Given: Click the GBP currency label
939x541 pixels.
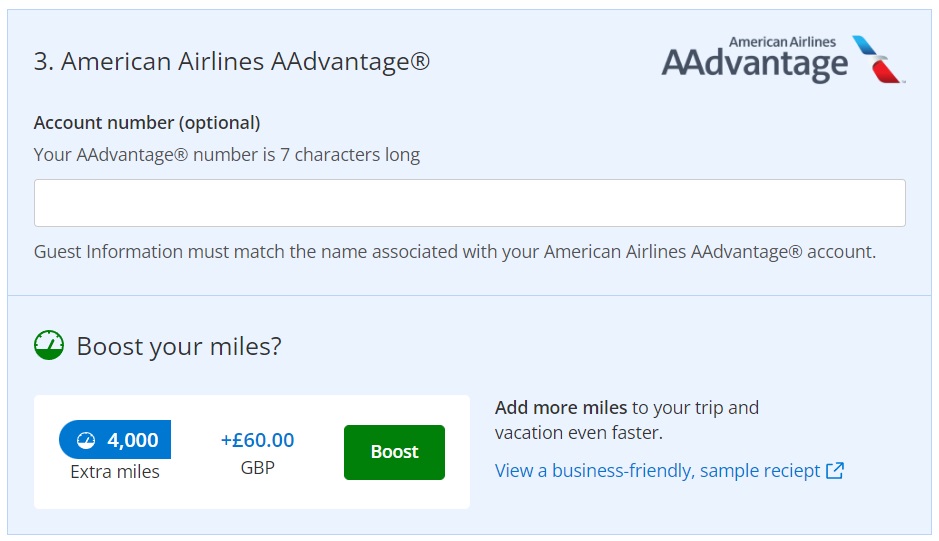Looking at the screenshot, I should (x=257, y=467).
